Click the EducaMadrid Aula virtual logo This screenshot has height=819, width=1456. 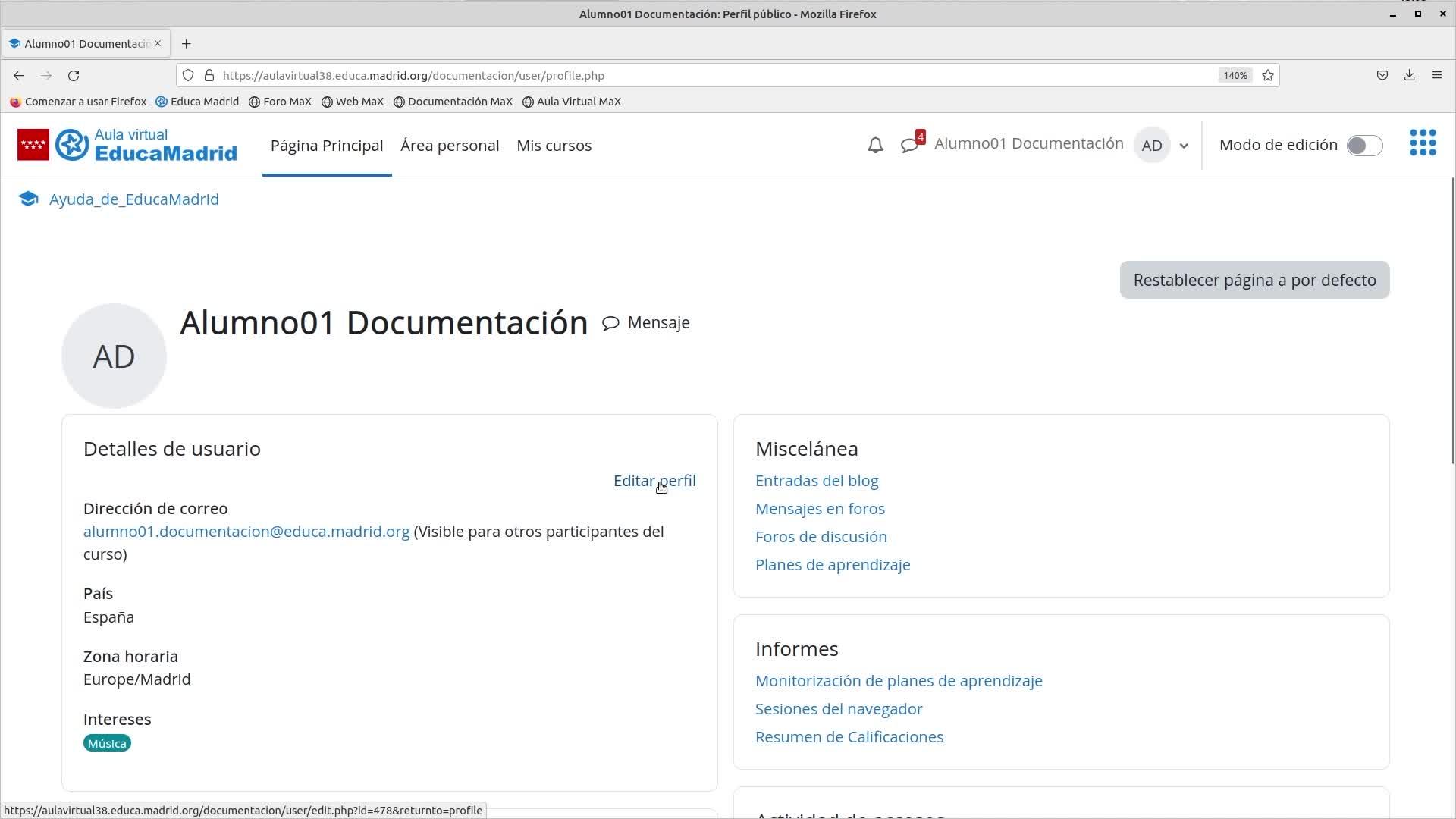click(x=127, y=145)
